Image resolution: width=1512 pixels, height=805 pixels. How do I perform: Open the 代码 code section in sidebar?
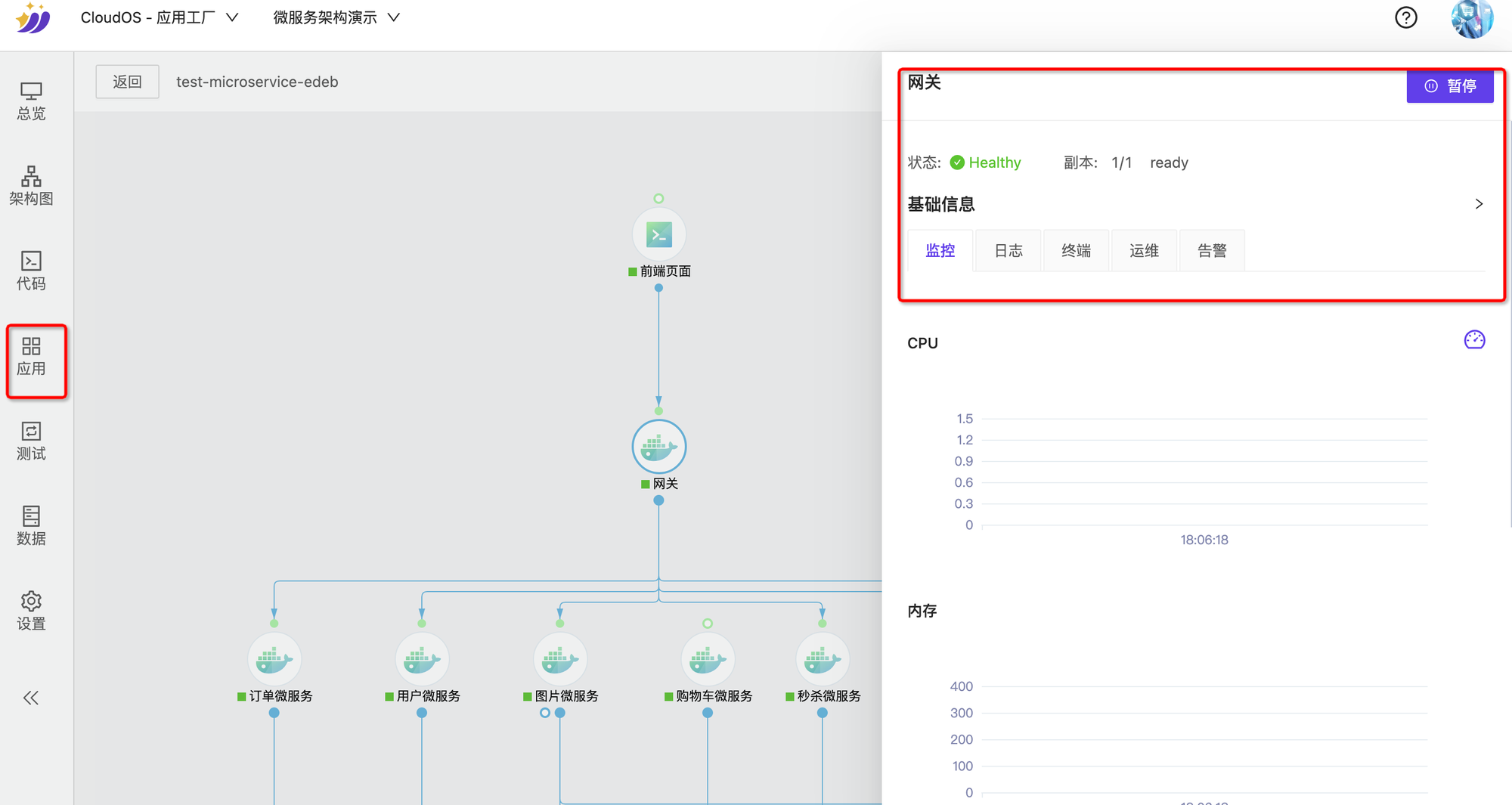pos(30,270)
